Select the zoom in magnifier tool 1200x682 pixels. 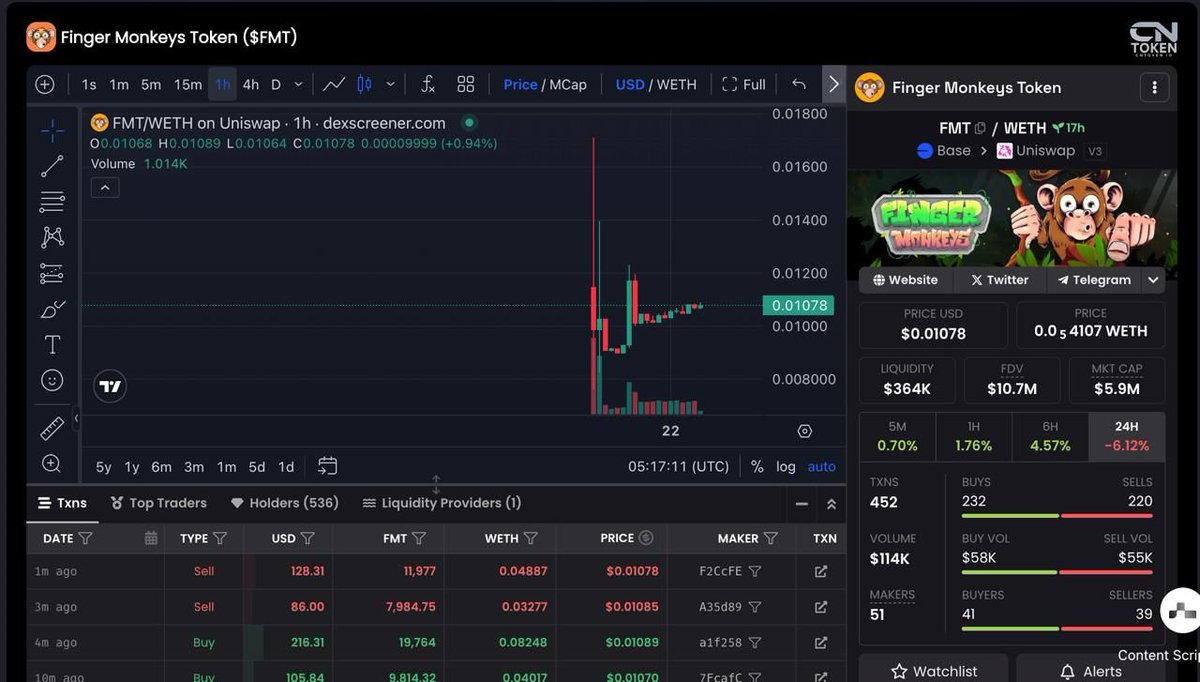(x=52, y=463)
